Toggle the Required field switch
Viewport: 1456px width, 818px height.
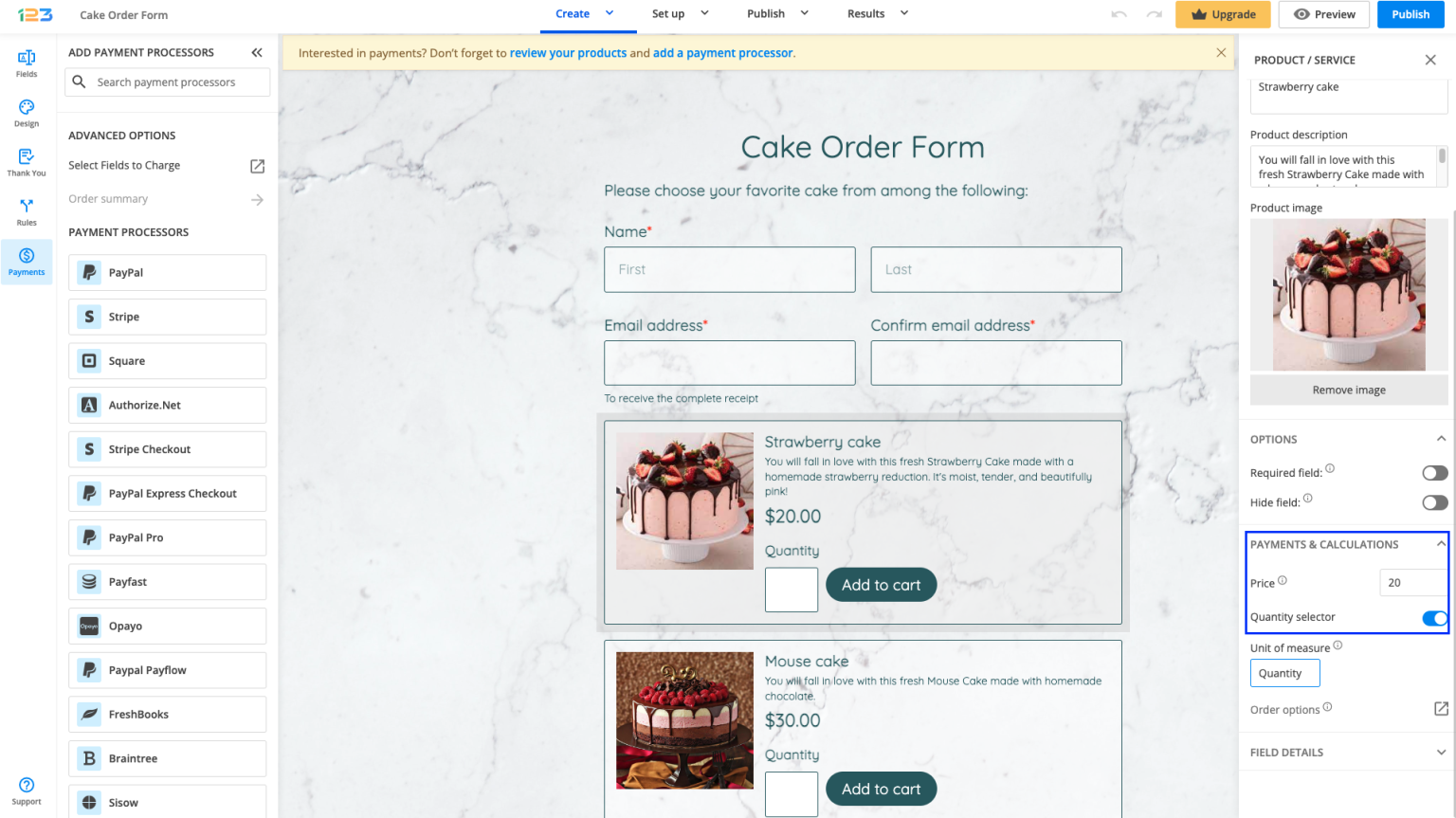tap(1435, 473)
